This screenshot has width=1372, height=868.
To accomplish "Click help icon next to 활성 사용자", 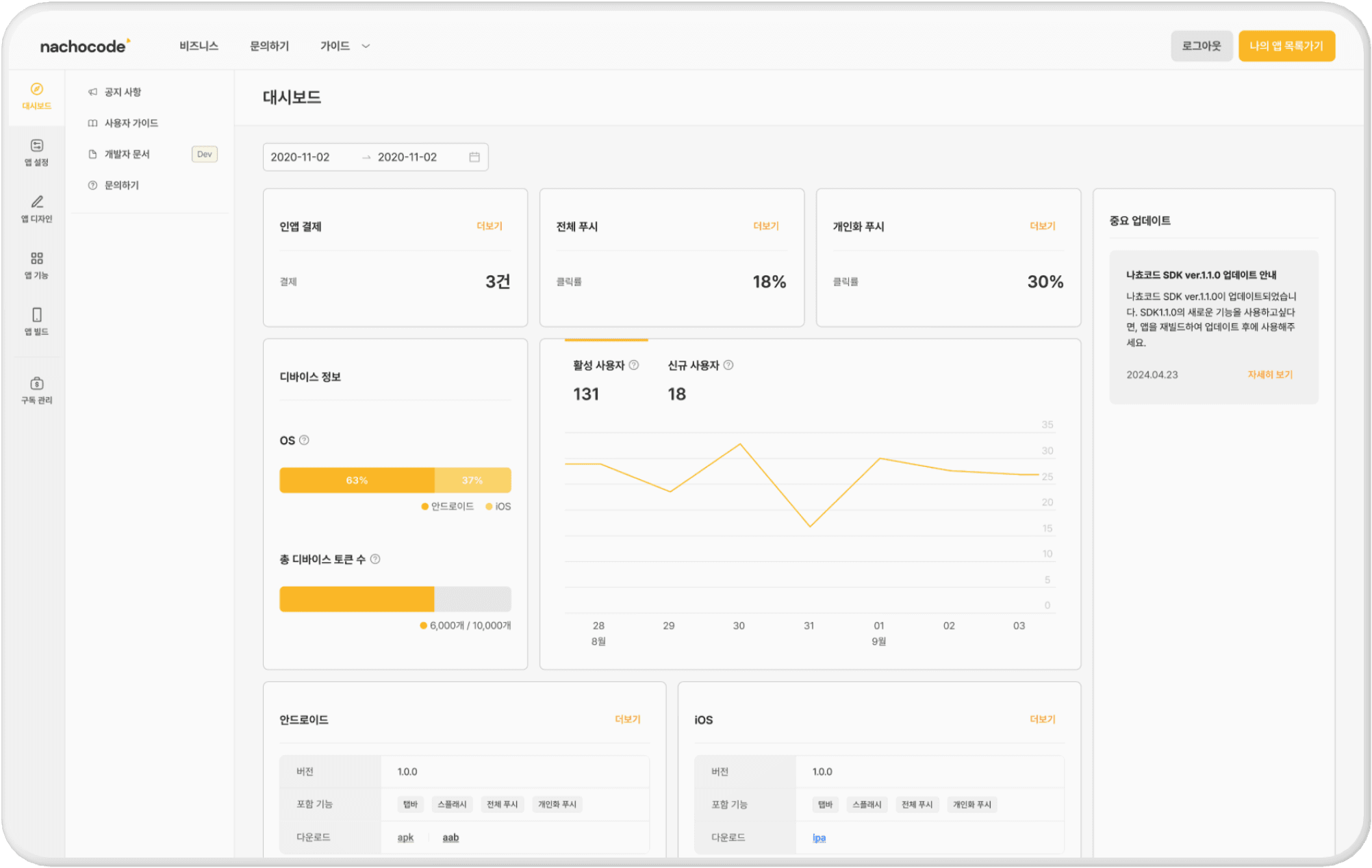I will pyautogui.click(x=634, y=366).
